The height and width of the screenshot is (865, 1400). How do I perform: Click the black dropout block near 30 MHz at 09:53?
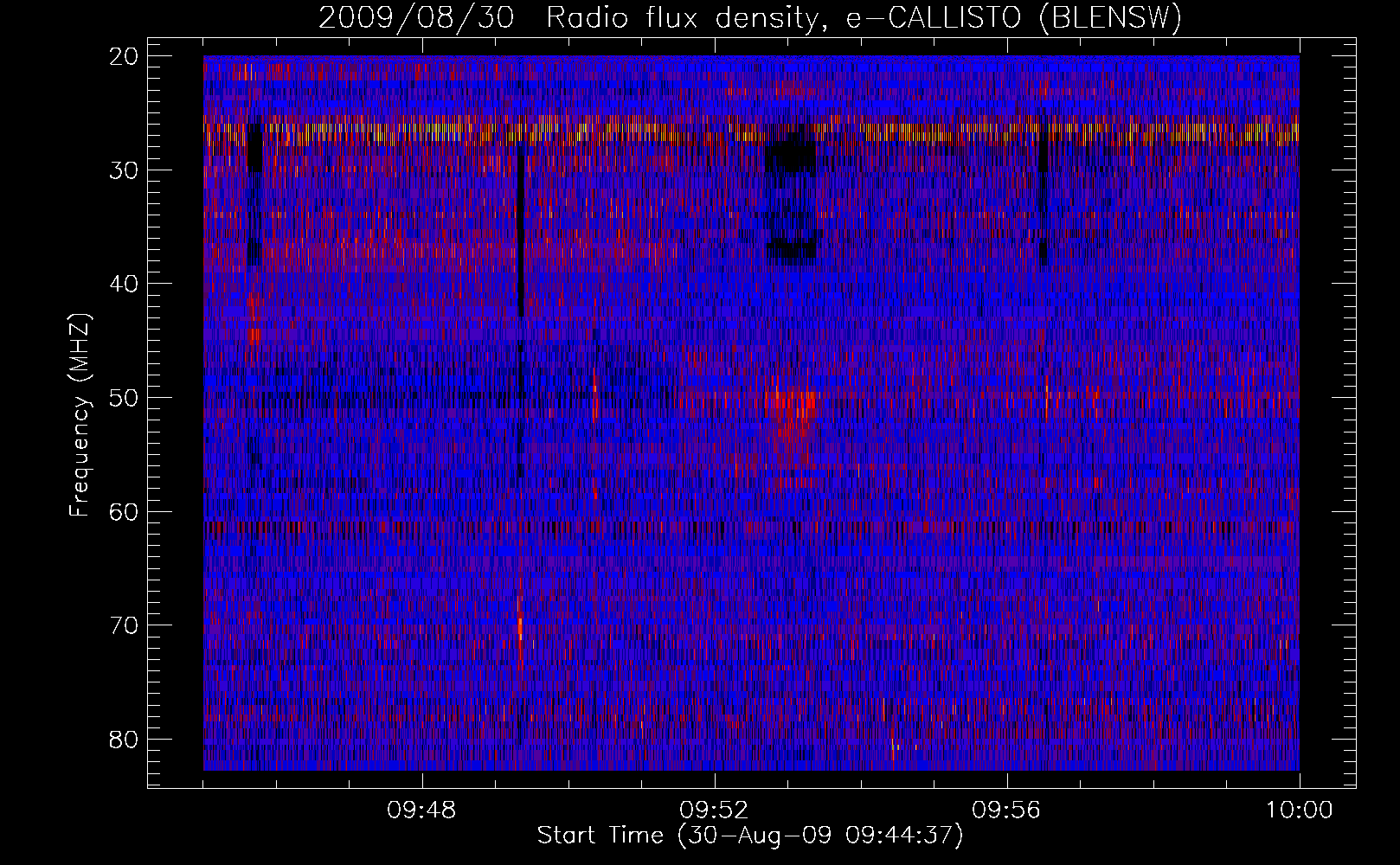(x=792, y=157)
